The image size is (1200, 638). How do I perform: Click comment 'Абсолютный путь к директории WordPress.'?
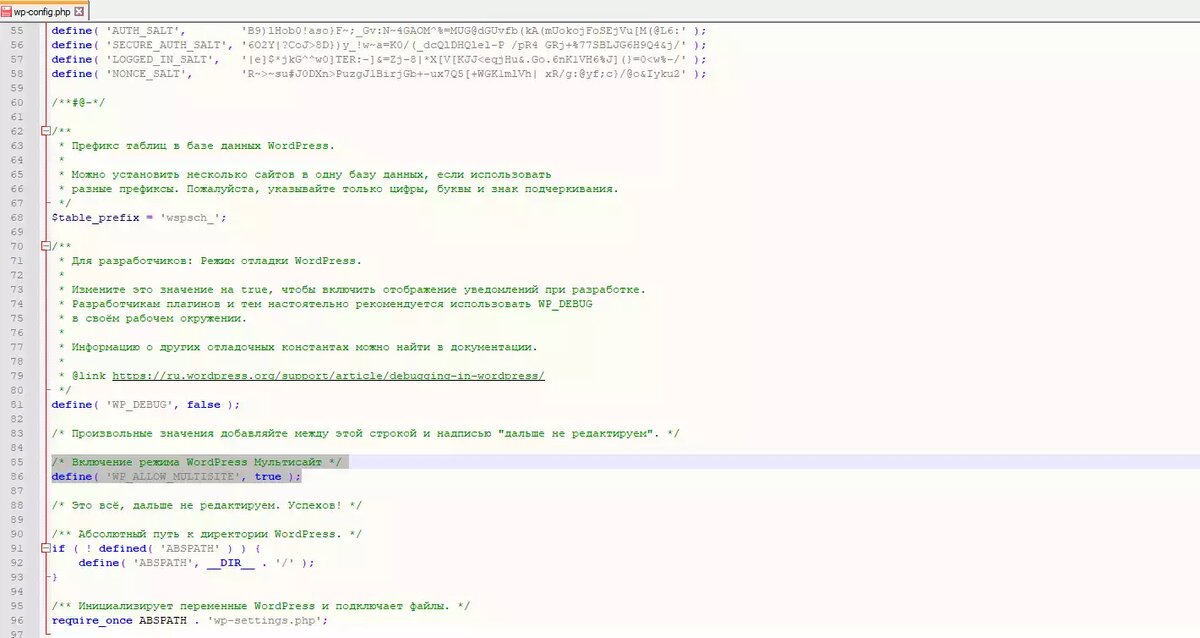(x=207, y=534)
